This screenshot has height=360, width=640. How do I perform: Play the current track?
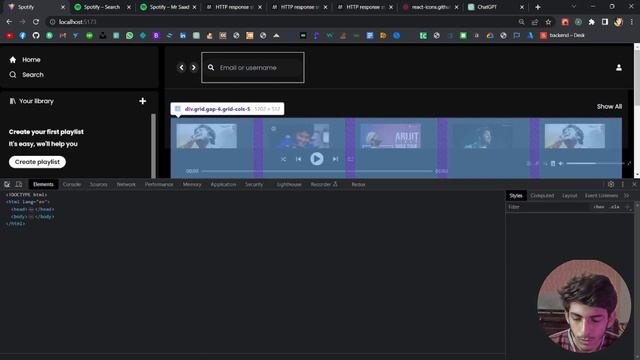pyautogui.click(x=317, y=159)
